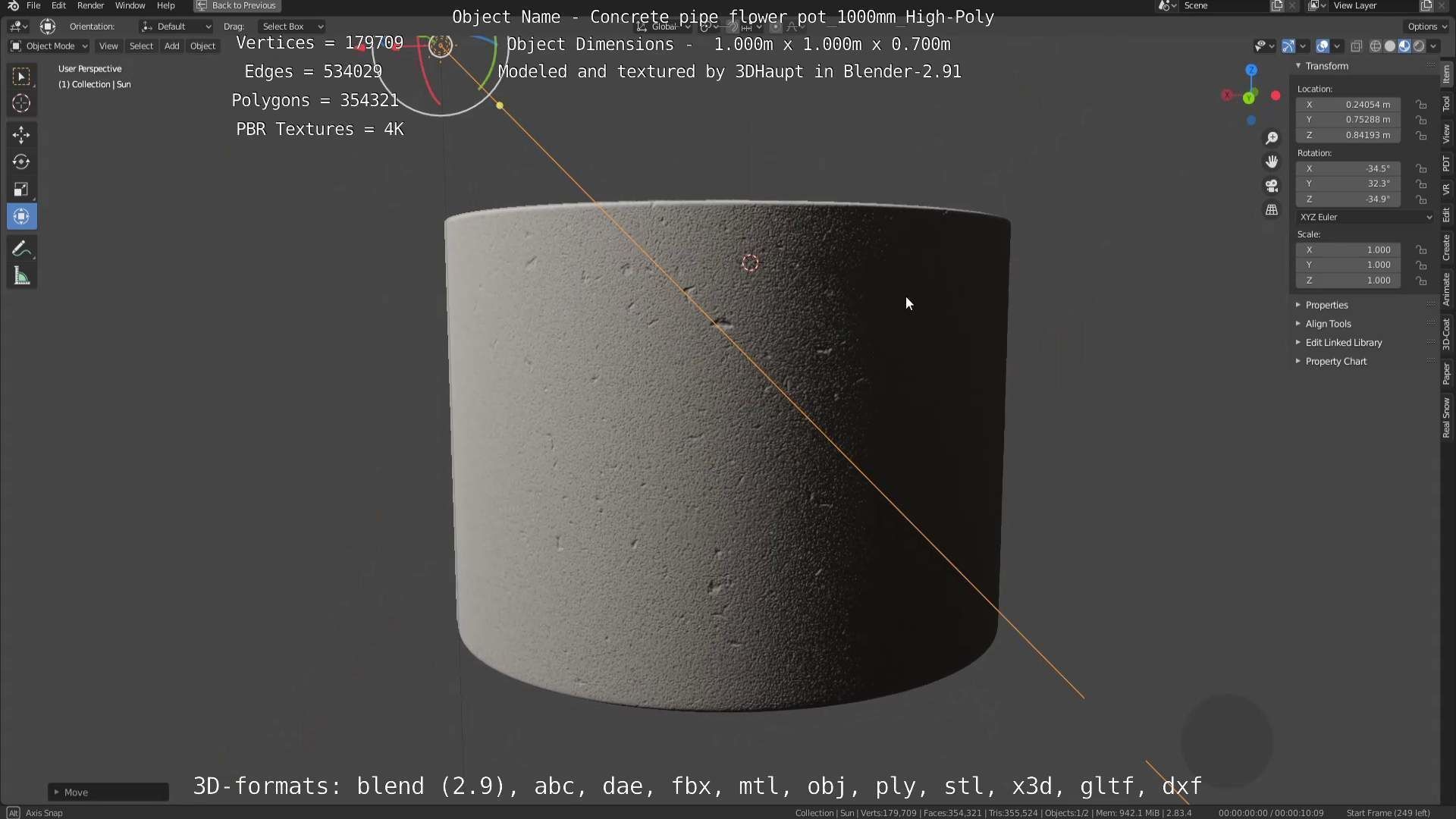
Task: Activate the Cursor tool
Action: coord(21,103)
